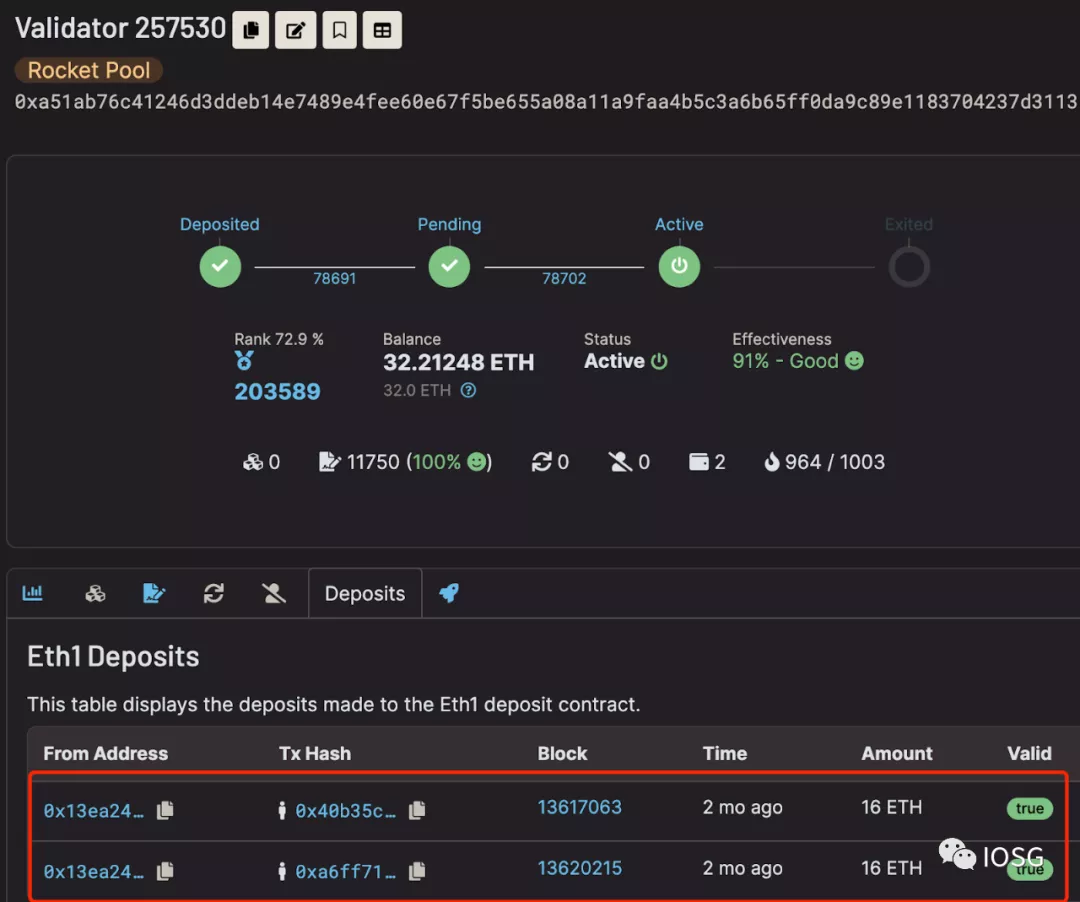The height and width of the screenshot is (902, 1080).
Task: Click the rank number 203589
Action: 278,392
